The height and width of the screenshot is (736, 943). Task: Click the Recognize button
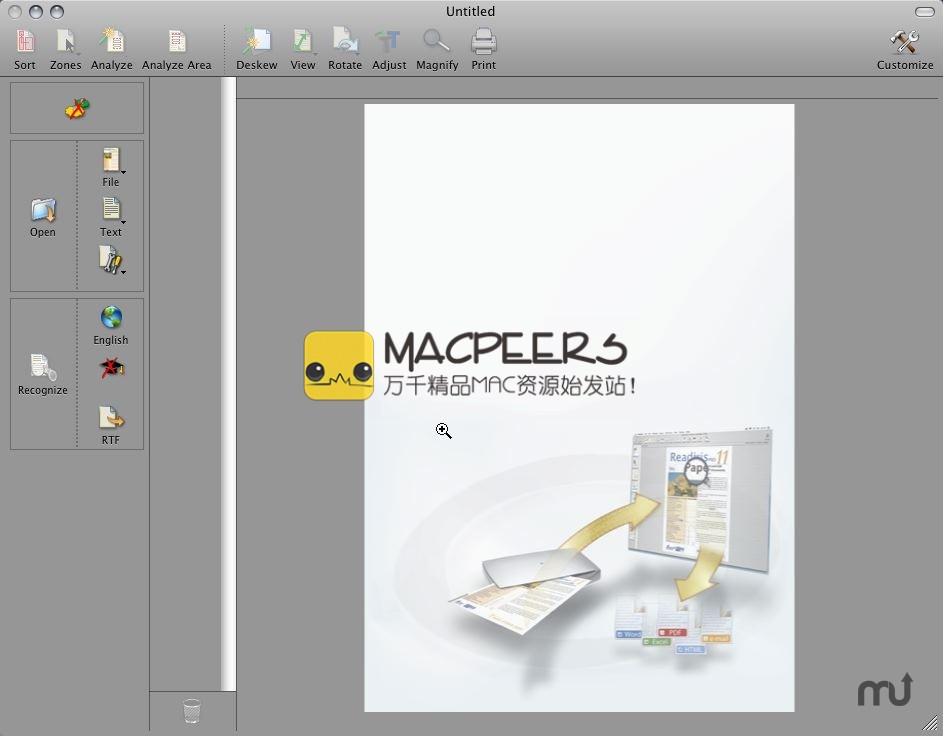[x=43, y=373]
